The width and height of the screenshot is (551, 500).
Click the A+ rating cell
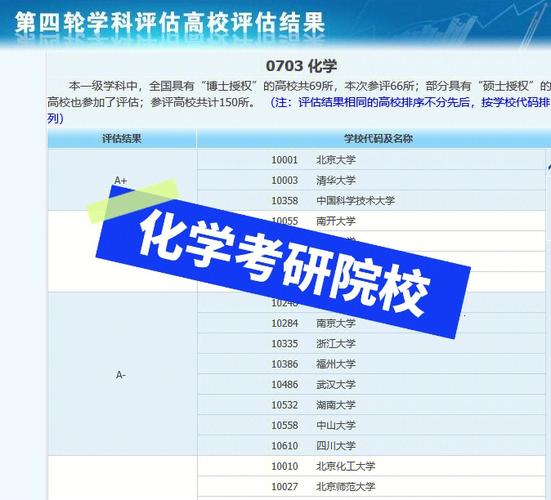pyautogui.click(x=122, y=180)
